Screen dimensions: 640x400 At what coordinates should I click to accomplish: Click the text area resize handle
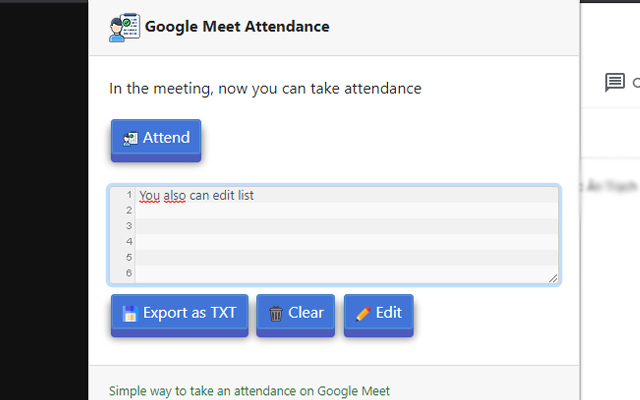click(553, 278)
